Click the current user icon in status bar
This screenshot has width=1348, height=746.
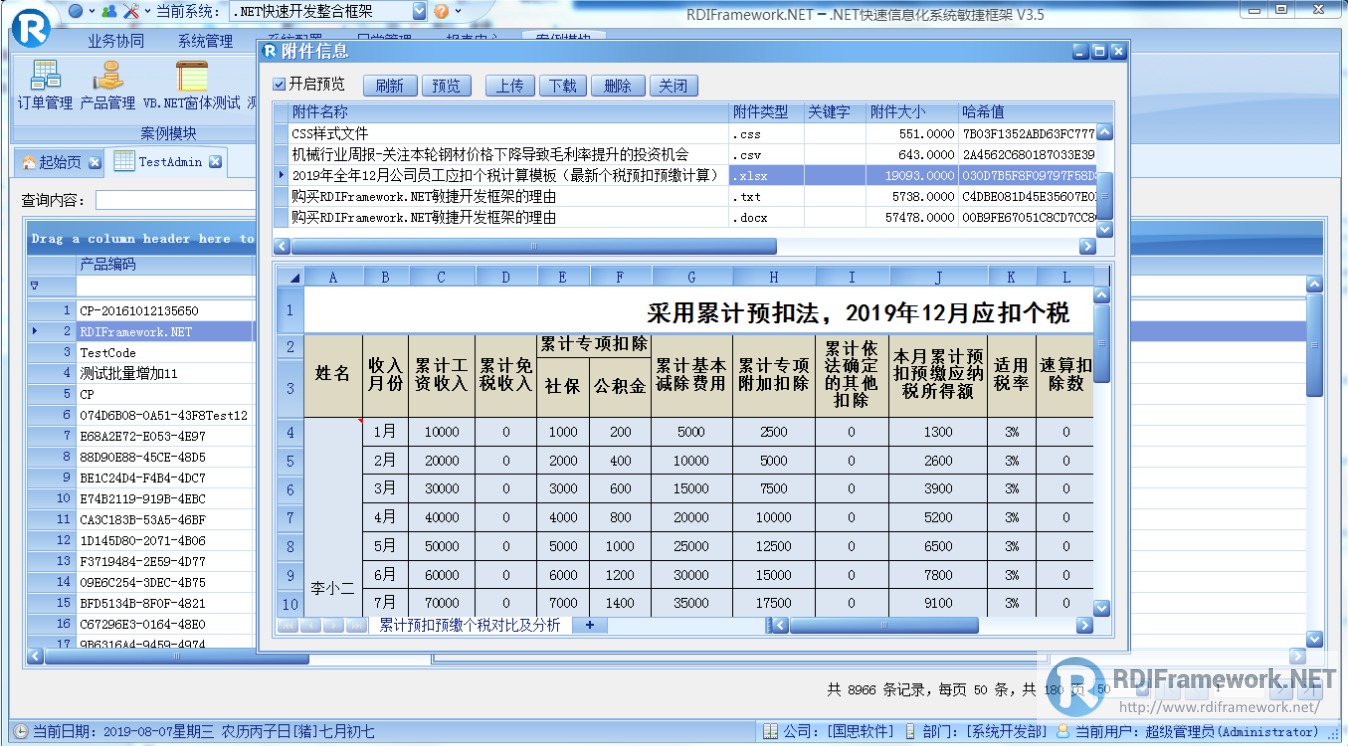1063,732
